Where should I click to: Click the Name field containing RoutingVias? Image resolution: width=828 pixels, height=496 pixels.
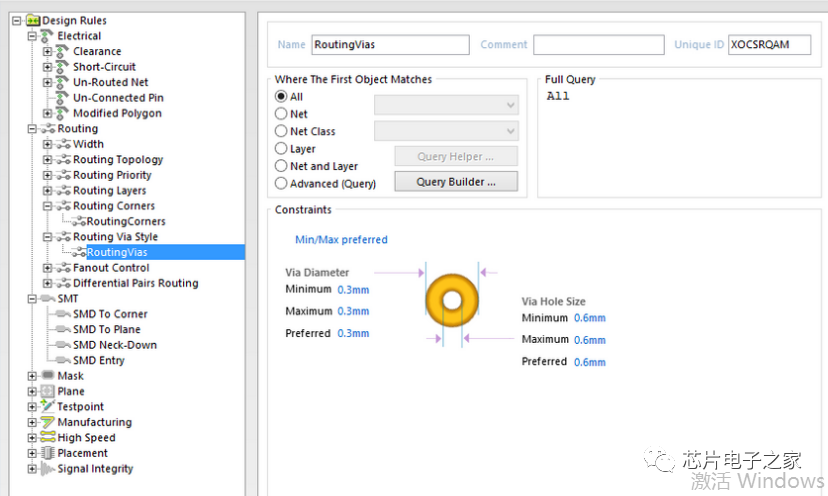coord(389,45)
